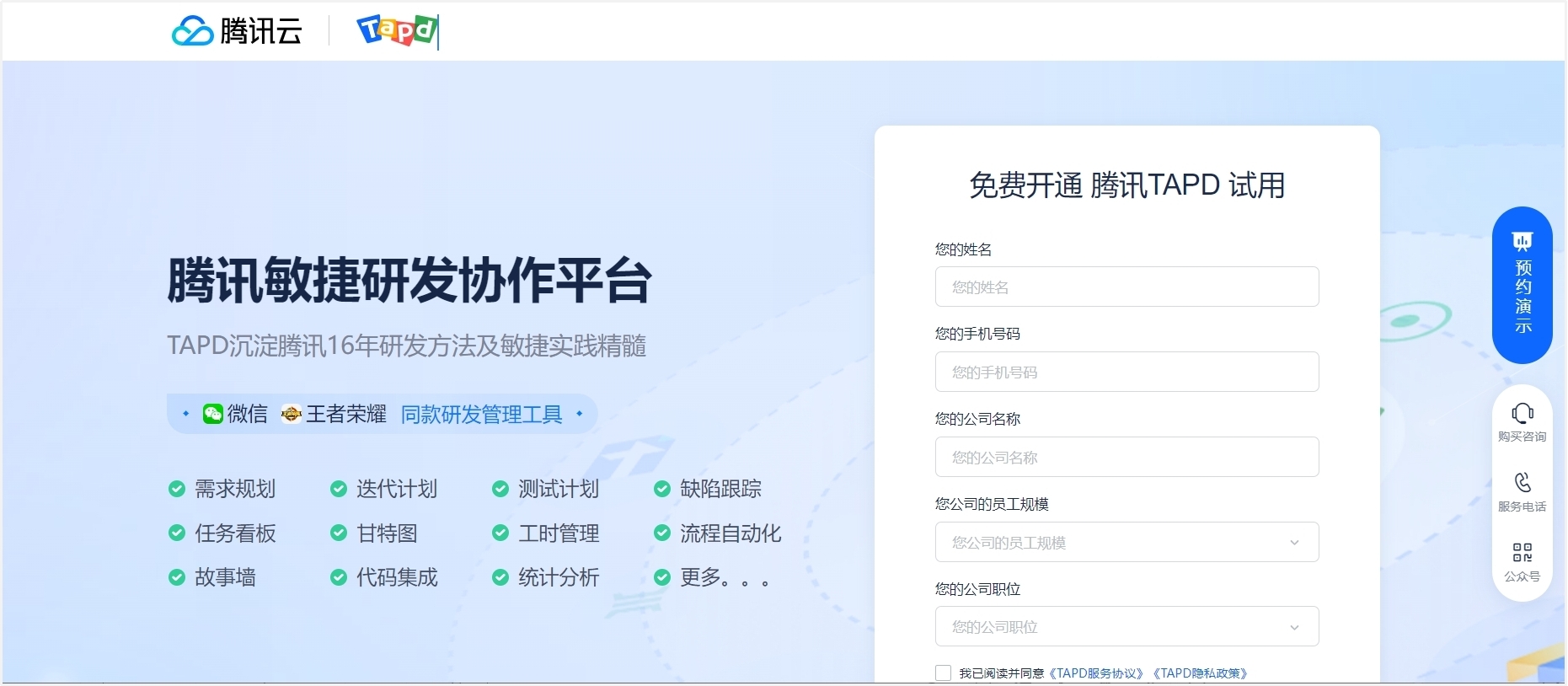Open the 您的公司职位 dropdown
1568x686 pixels.
click(1126, 626)
